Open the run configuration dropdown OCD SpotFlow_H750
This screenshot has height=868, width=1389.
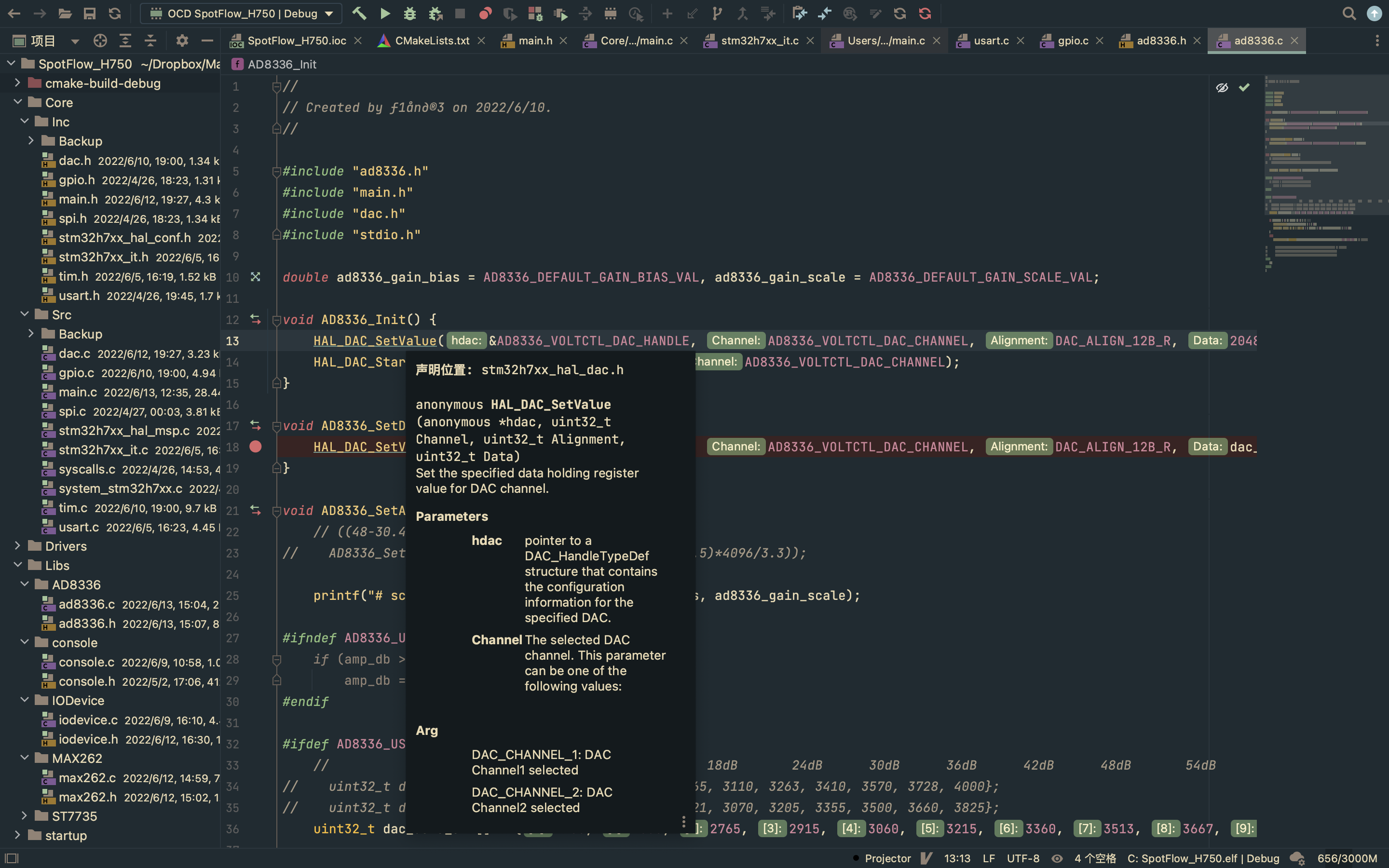point(242,13)
